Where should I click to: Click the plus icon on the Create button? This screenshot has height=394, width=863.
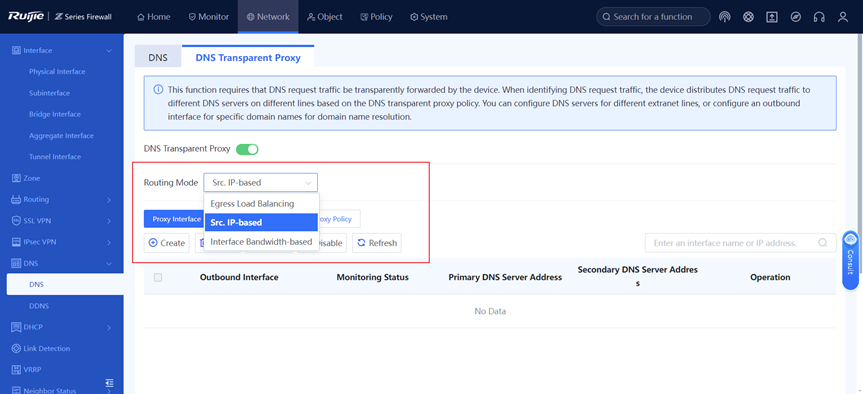(x=153, y=243)
